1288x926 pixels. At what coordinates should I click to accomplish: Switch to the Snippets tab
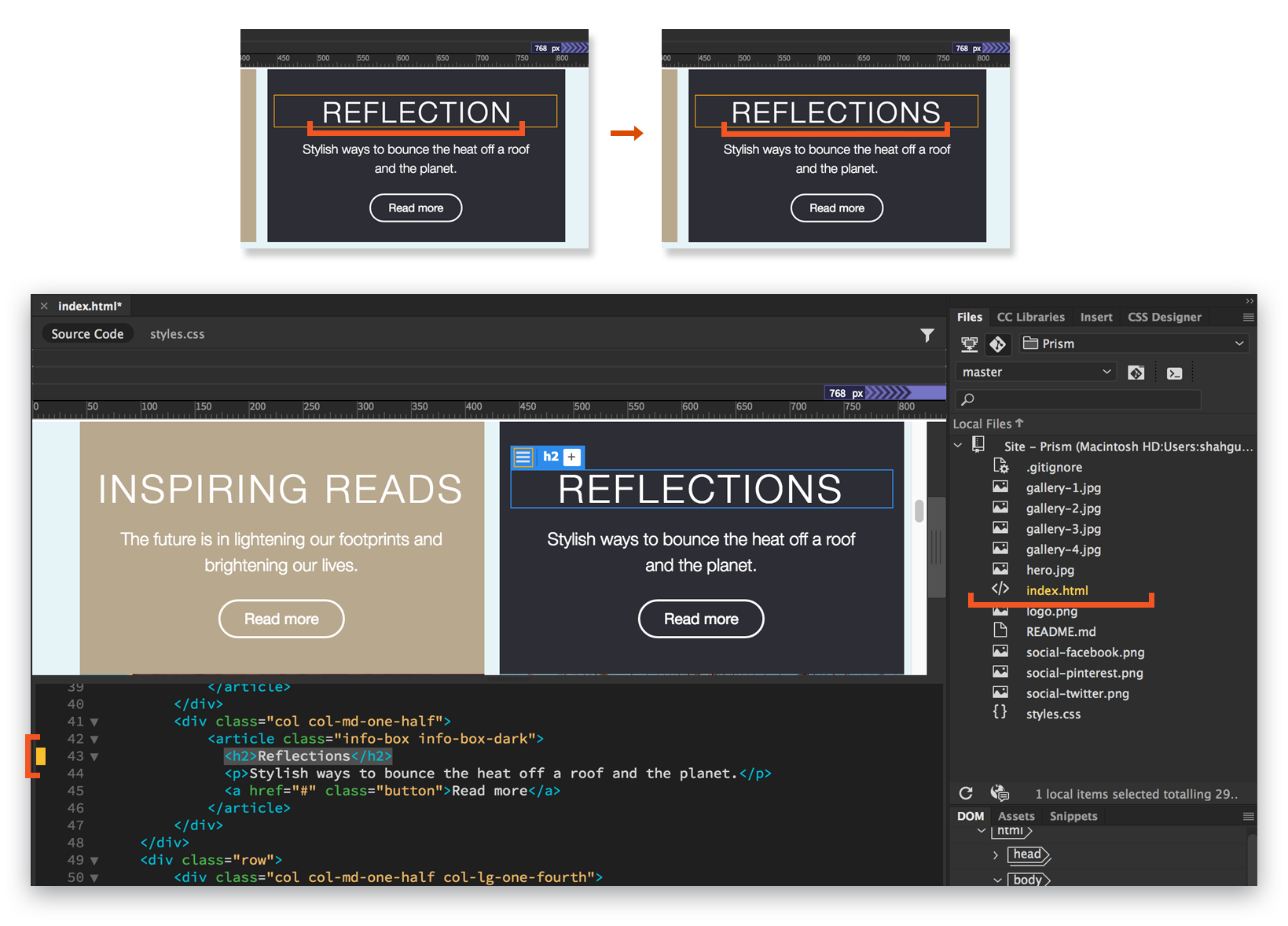[x=1073, y=816]
